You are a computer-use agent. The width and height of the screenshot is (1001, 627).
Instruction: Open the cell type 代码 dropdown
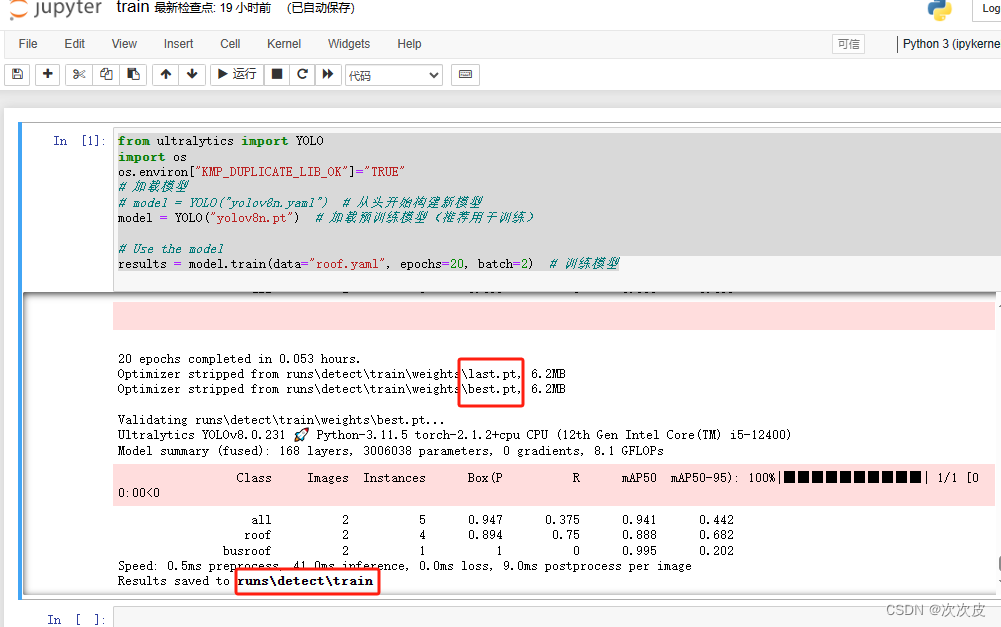394,75
